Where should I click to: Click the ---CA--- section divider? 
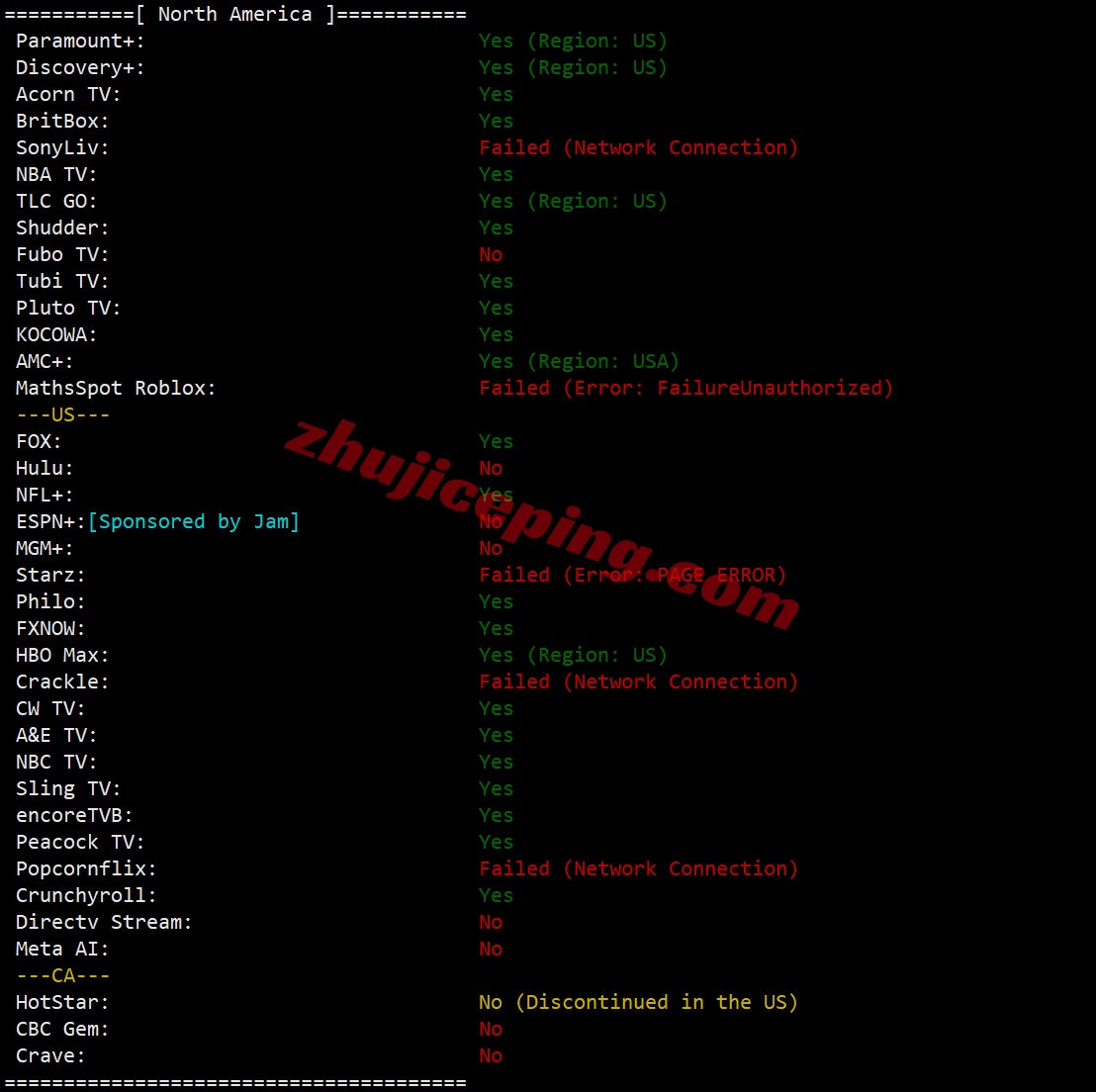pos(63,975)
